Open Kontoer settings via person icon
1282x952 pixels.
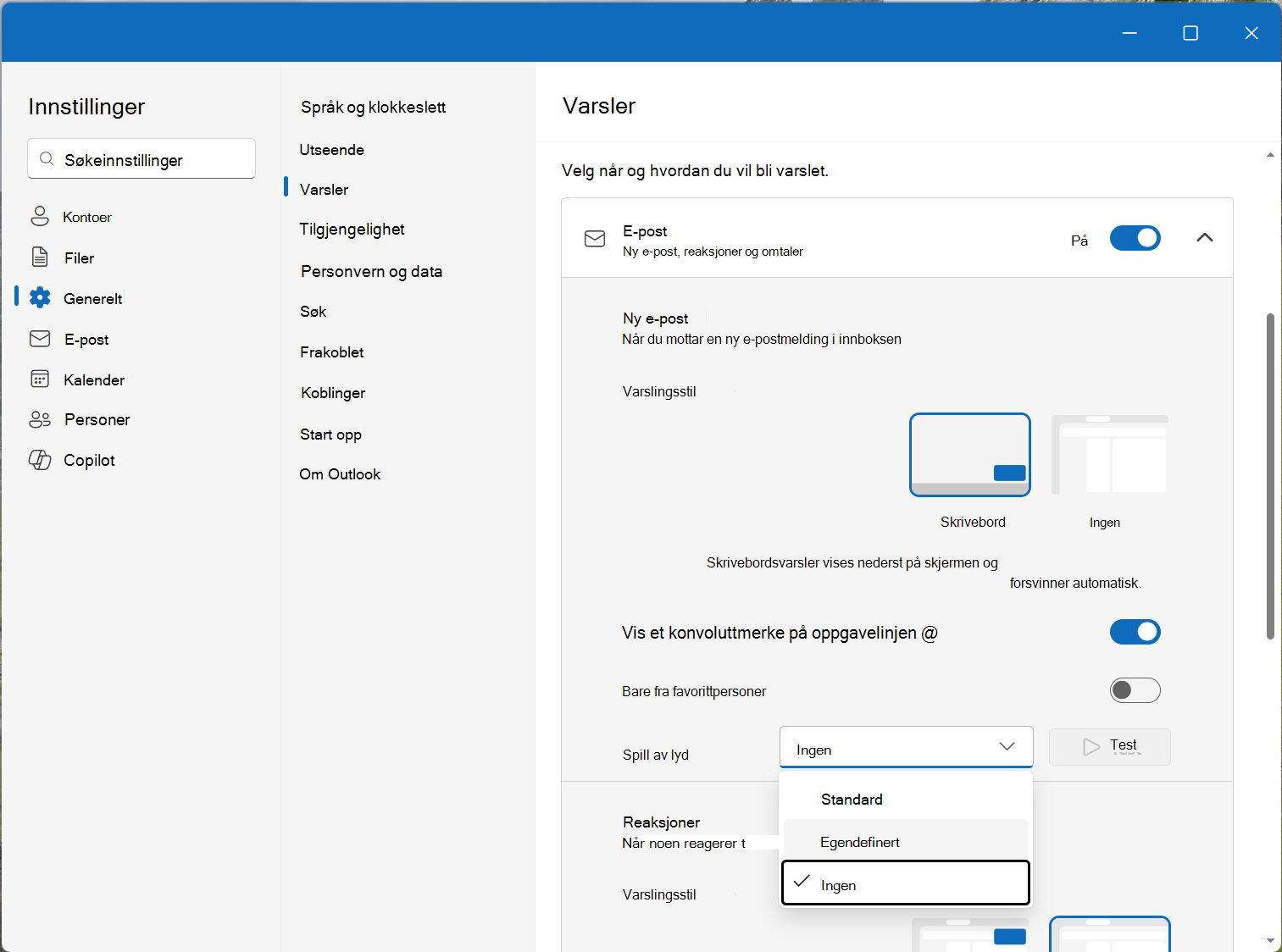[x=40, y=216]
